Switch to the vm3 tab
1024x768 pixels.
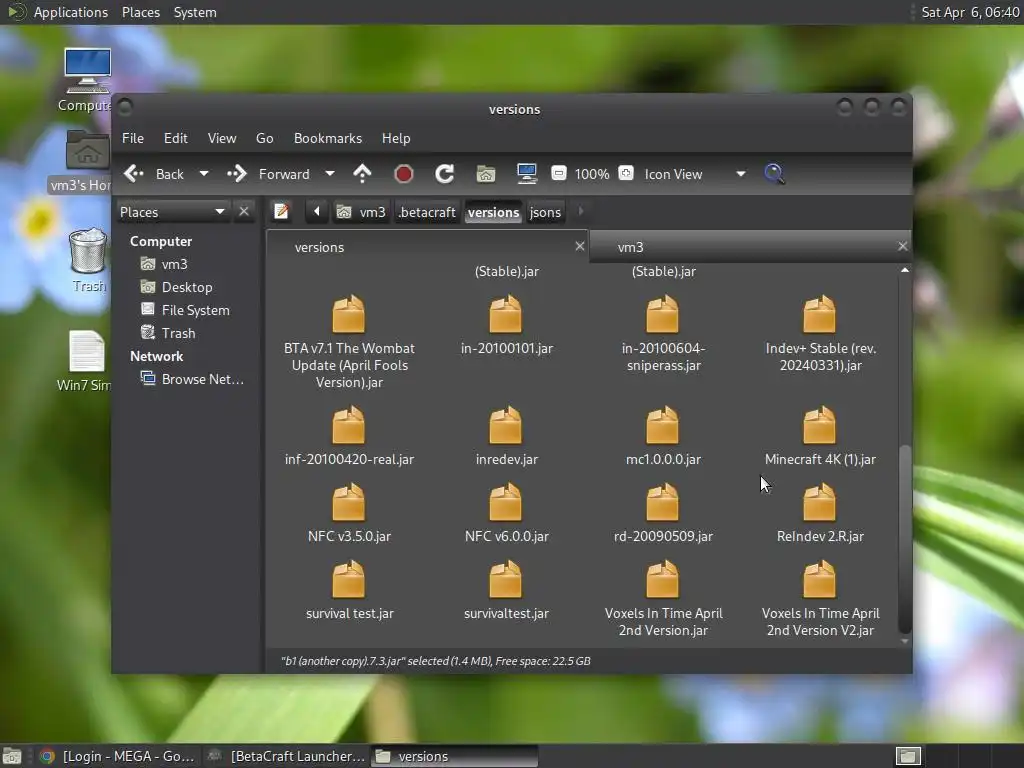tap(630, 247)
